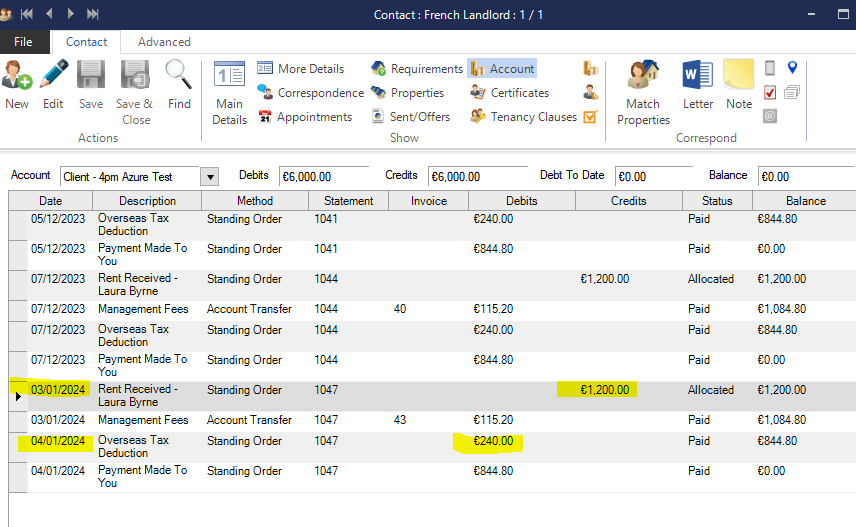Go to next record arrow
This screenshot has width=856, height=527.
[70, 14]
